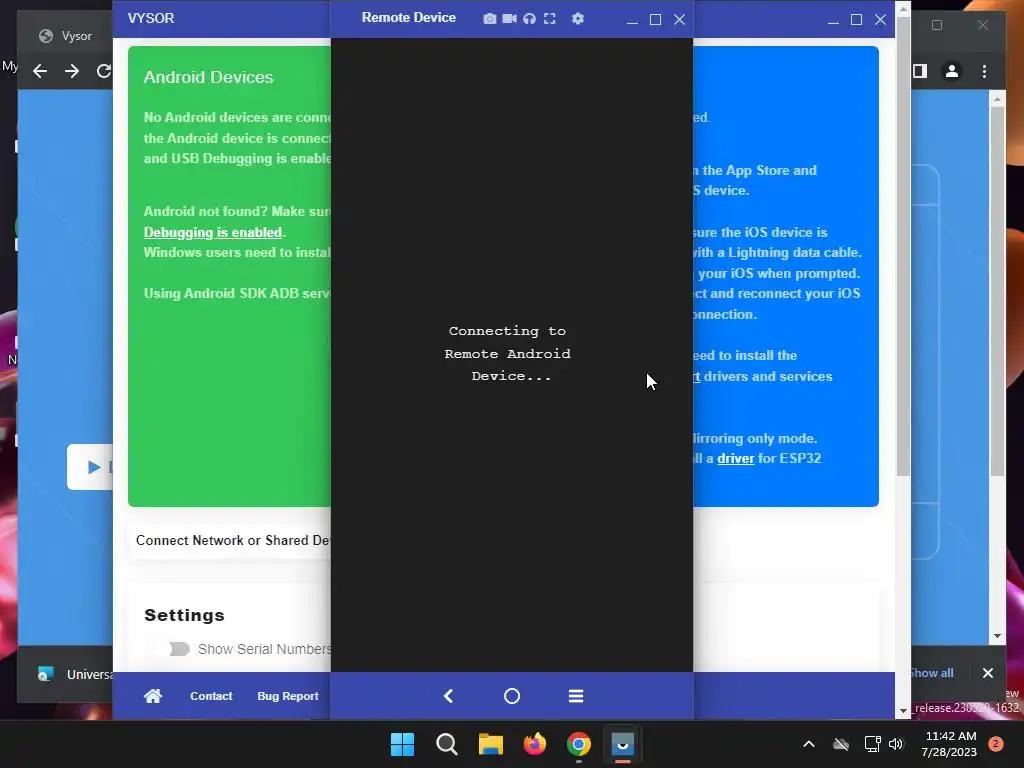Click the cloud sync tray icon
The image size is (1024, 768).
tap(841, 744)
